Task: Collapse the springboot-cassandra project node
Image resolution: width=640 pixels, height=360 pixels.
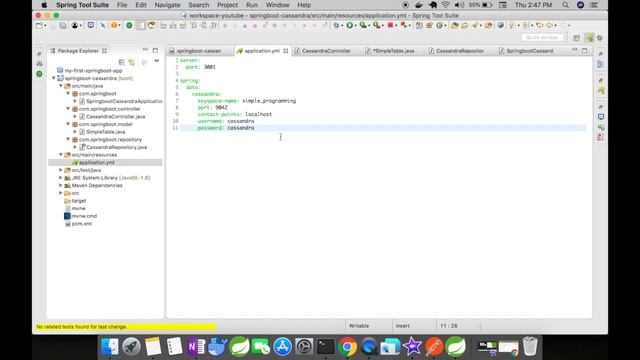Action: [x=53, y=78]
